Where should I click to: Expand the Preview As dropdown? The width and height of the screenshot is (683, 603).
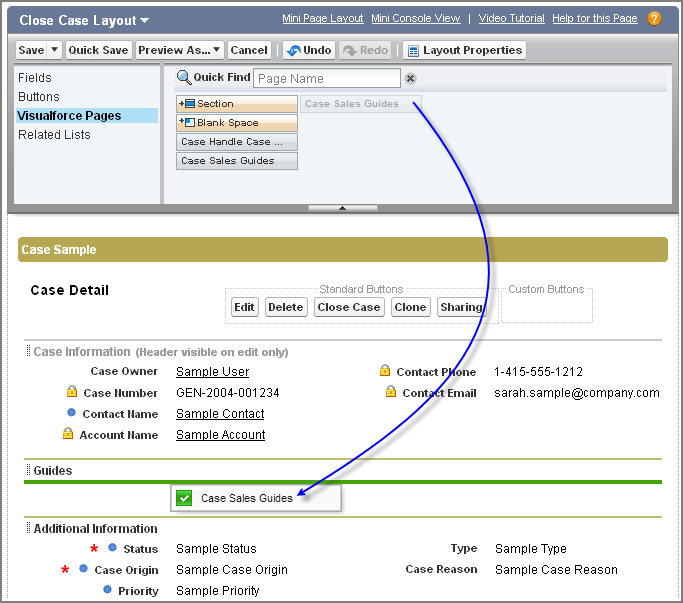pos(216,50)
